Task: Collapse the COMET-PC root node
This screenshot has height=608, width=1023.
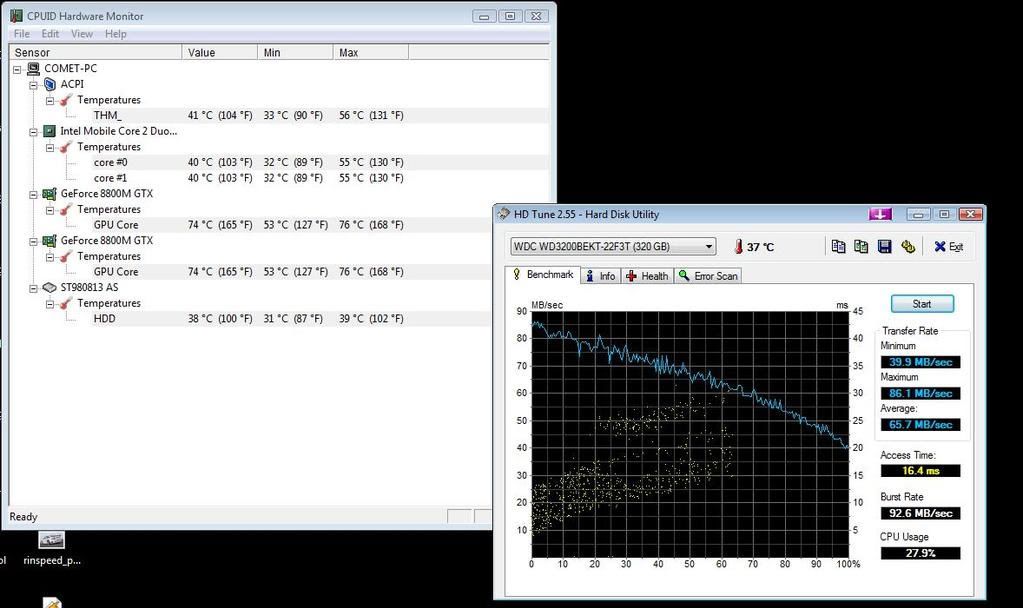Action: pos(18,69)
